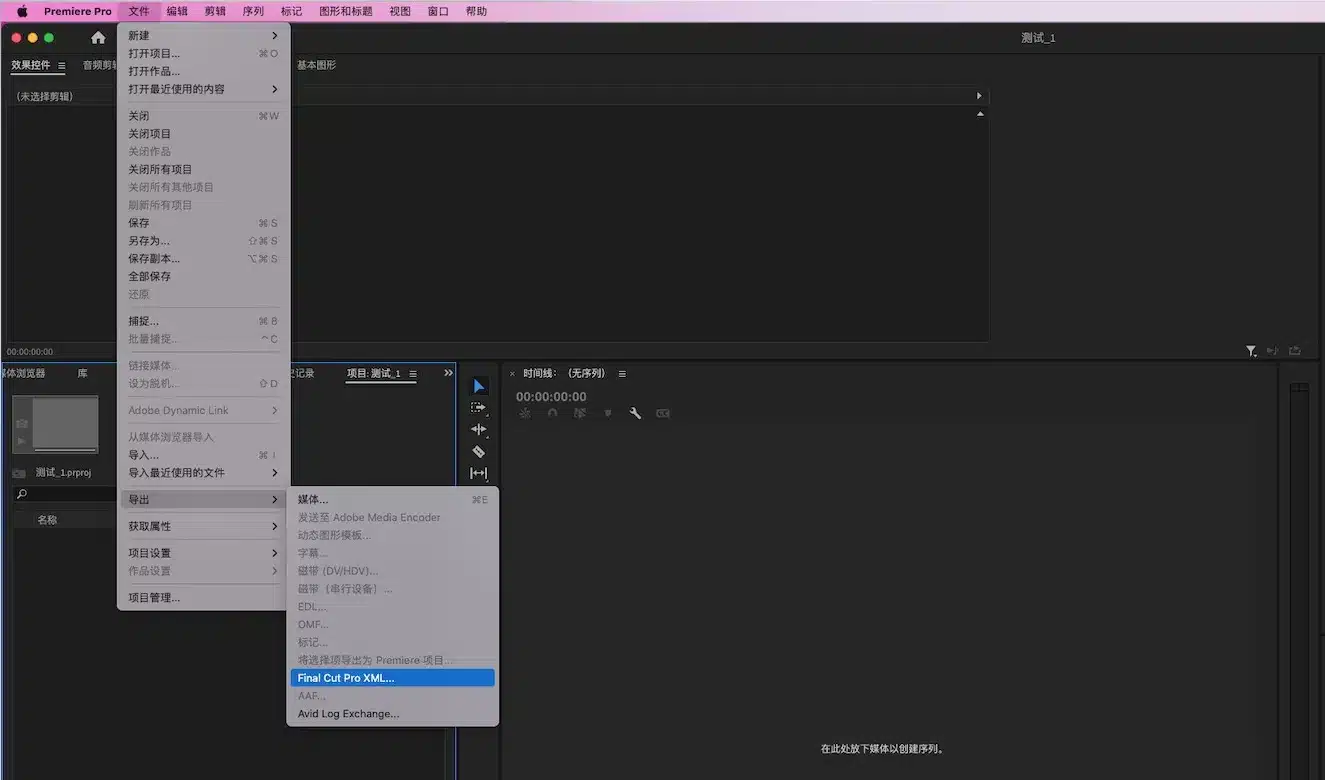Add marker icon in timeline header
The image size is (1325, 780).
[607, 413]
